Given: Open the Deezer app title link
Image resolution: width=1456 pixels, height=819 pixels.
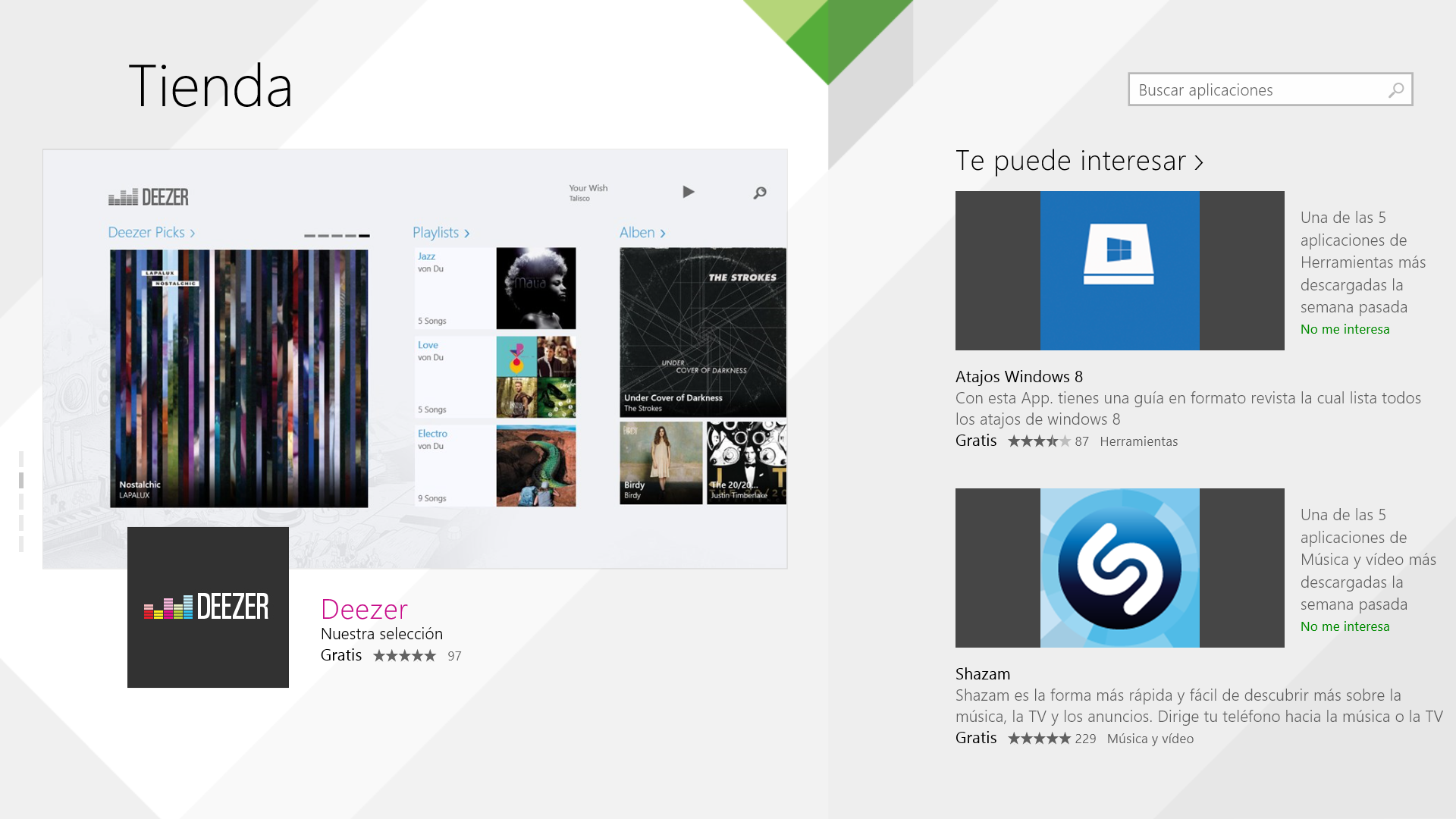Looking at the screenshot, I should 364,609.
